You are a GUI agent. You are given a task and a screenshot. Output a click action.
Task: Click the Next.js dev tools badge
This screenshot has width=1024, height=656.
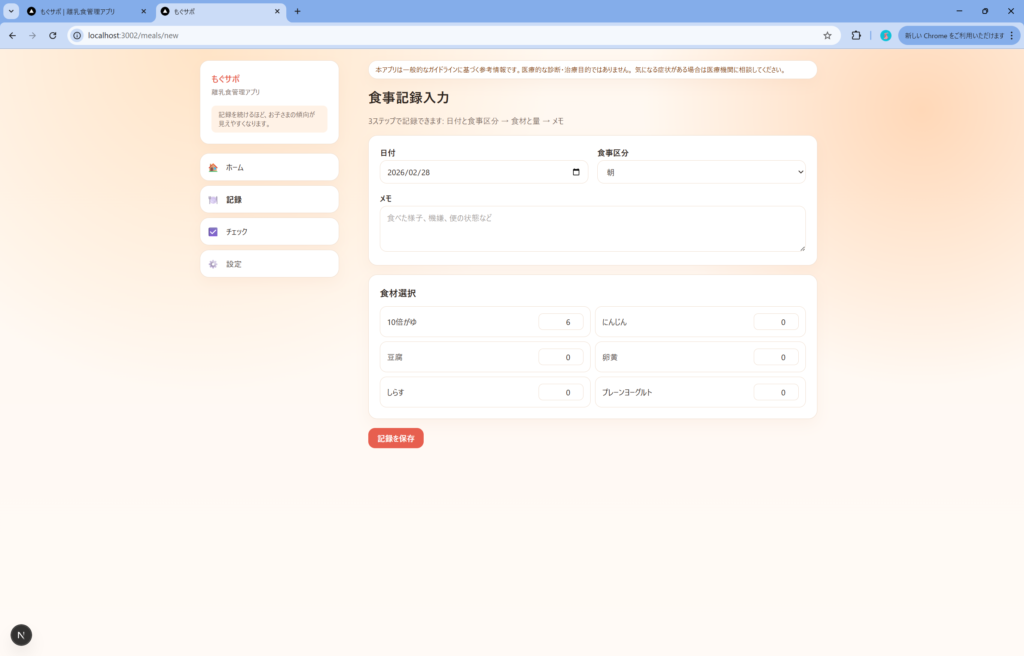21,635
